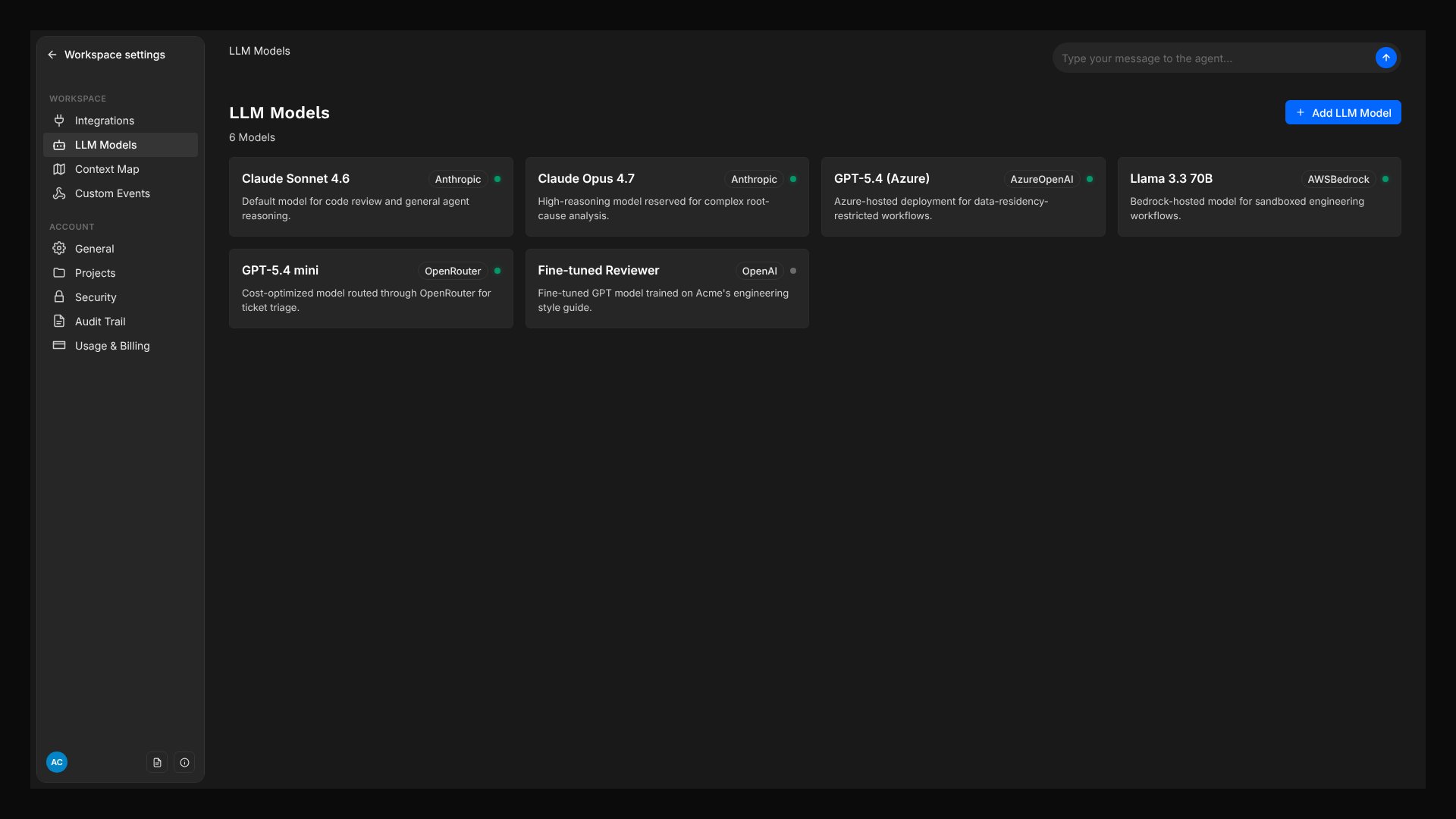Image resolution: width=1456 pixels, height=819 pixels.
Task: Open General account settings
Action: tap(121, 249)
